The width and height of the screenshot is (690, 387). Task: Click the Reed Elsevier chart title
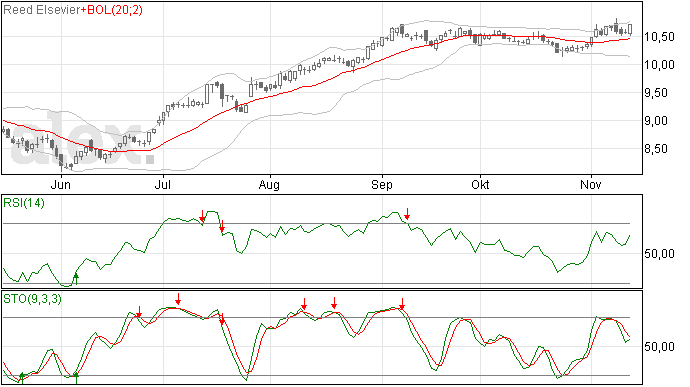[41, 10]
